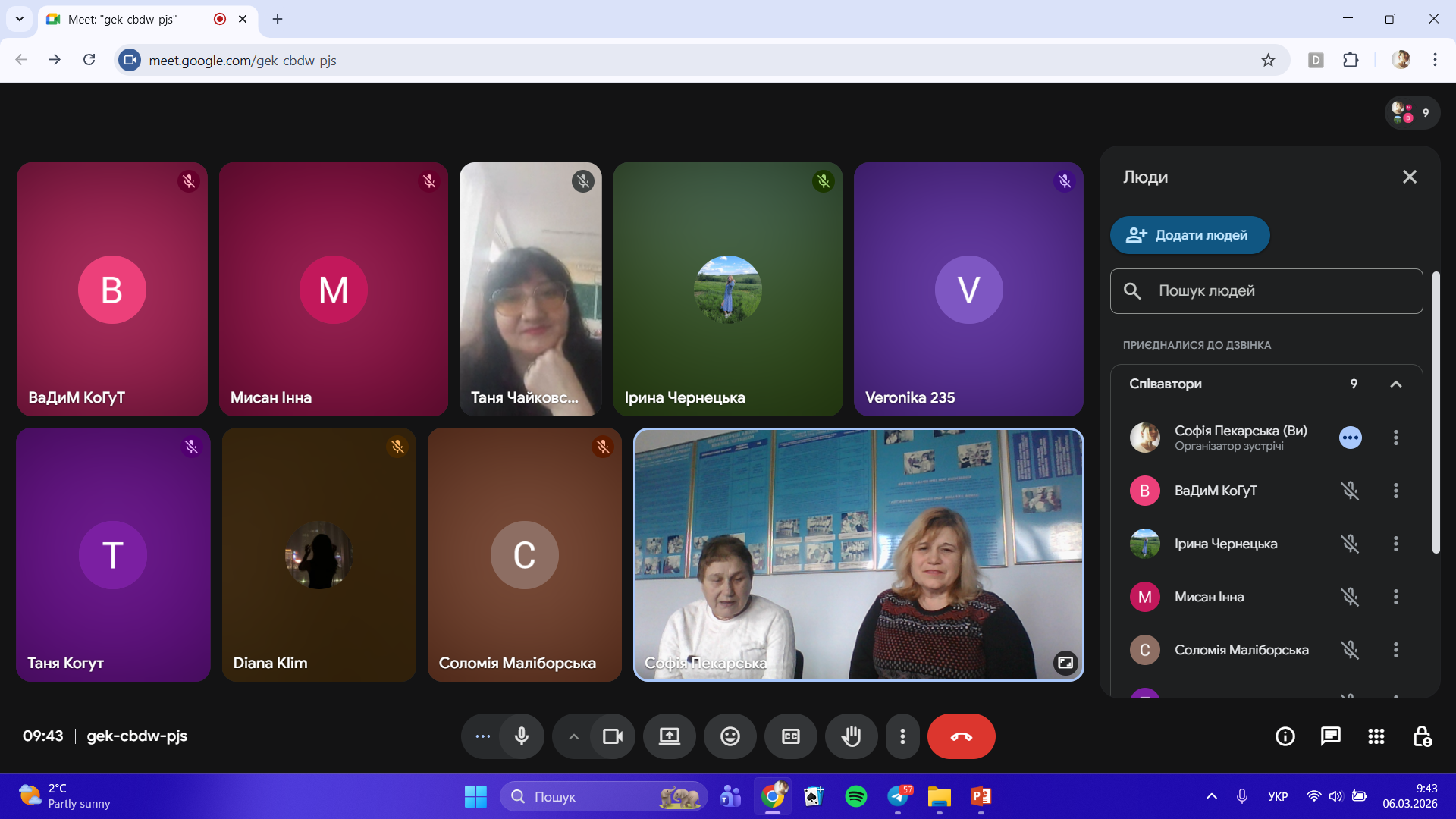Open the emoji reactions button
The image size is (1456, 819).
coord(730,736)
